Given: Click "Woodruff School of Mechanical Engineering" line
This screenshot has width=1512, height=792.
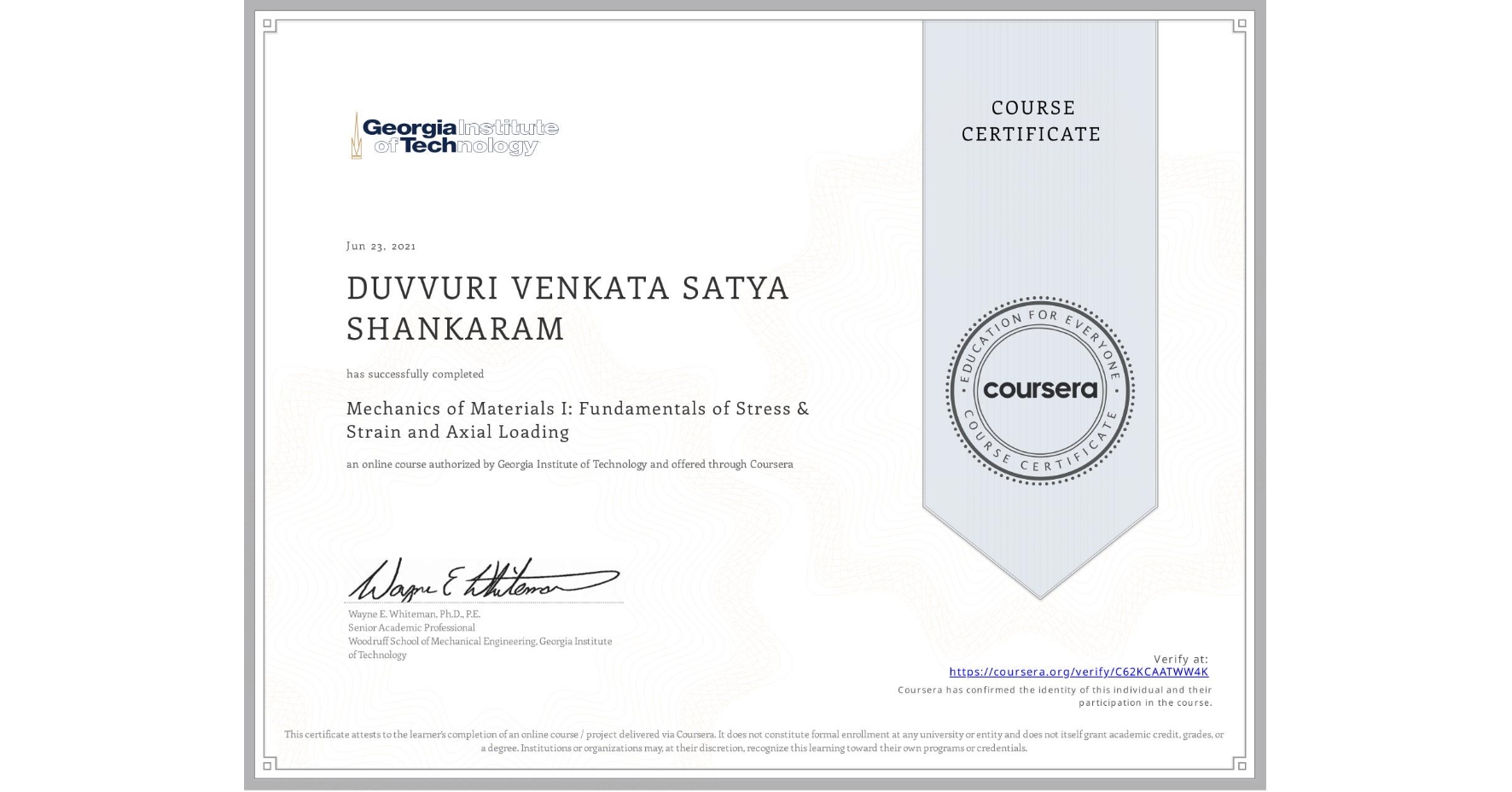Looking at the screenshot, I should (x=480, y=641).
